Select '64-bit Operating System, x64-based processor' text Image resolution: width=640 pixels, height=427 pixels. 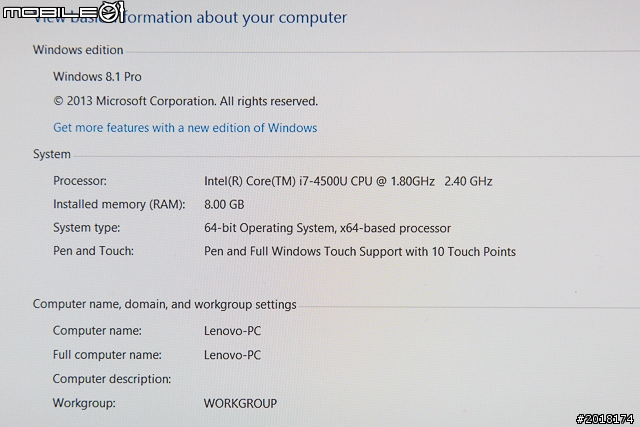327,228
